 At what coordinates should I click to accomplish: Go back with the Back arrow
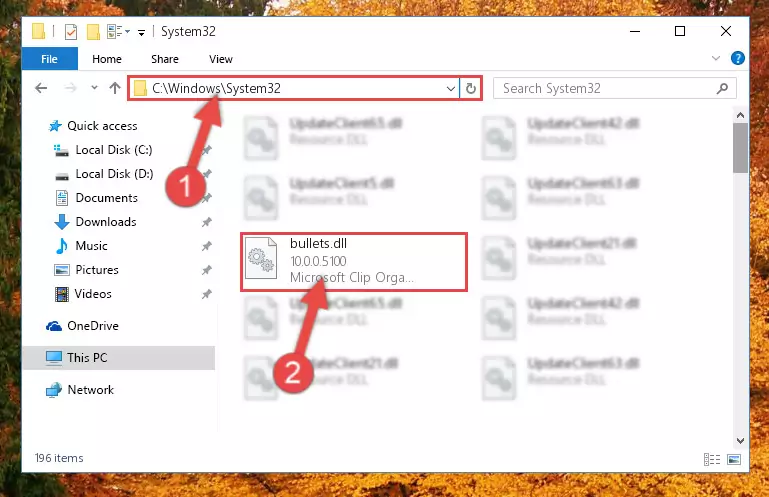(x=41, y=88)
